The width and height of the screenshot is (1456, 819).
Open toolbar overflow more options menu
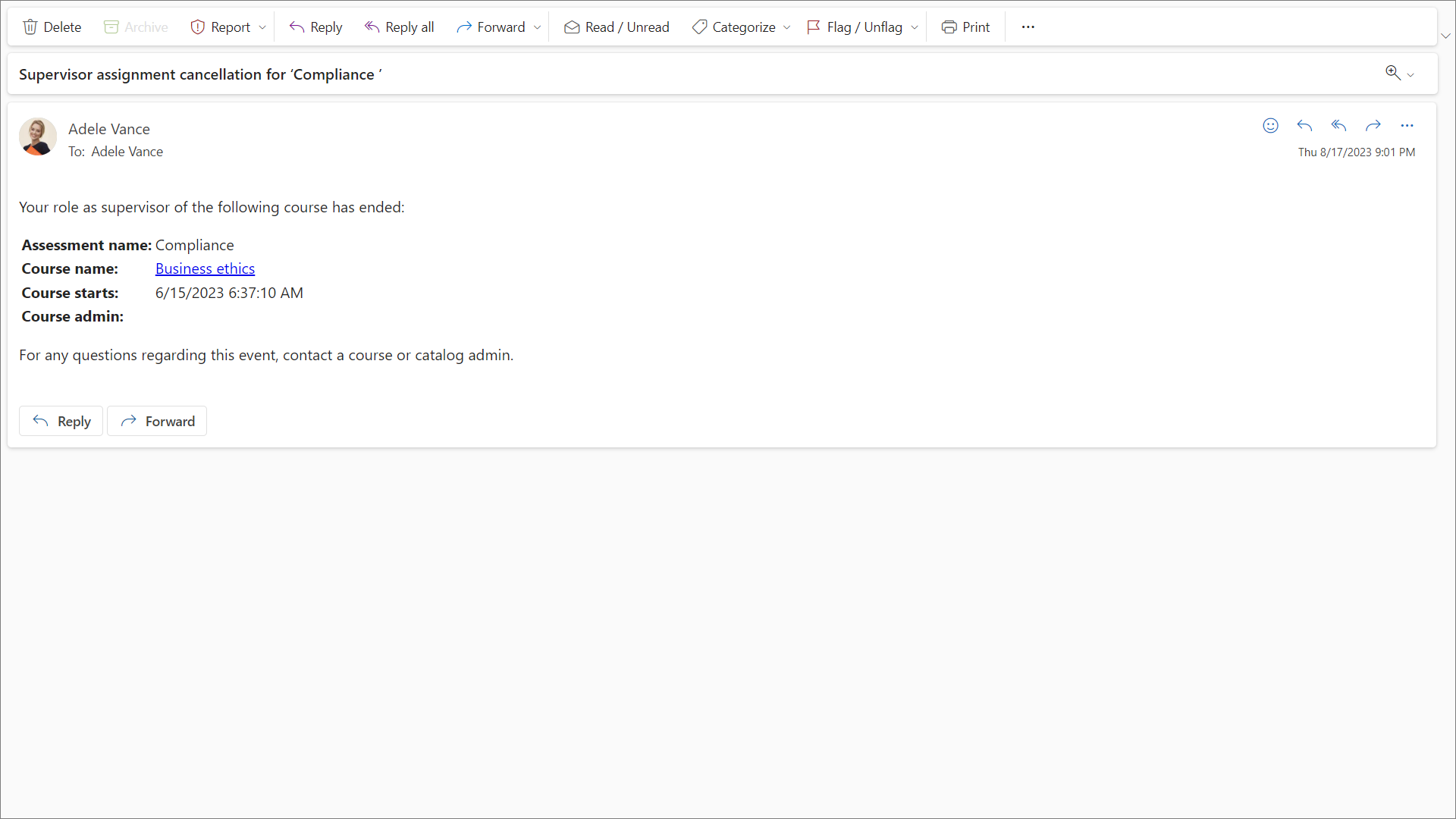[x=1028, y=27]
